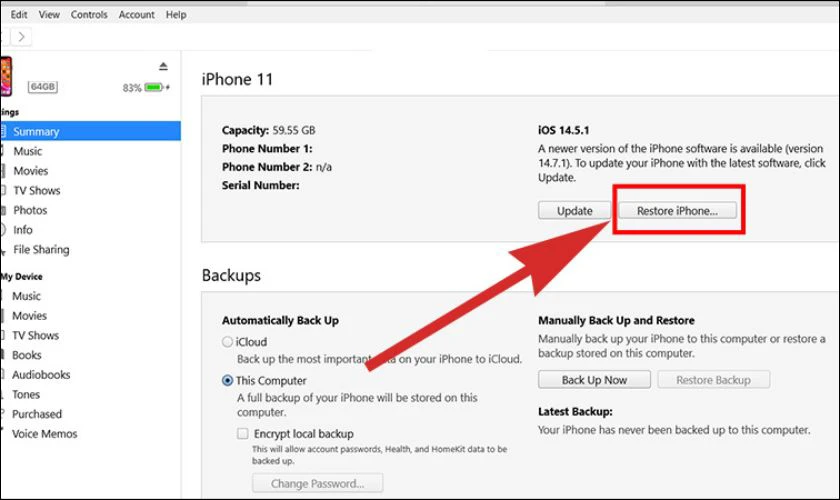The height and width of the screenshot is (500, 840).
Task: Click the Restore Backup button
Action: coord(714,380)
